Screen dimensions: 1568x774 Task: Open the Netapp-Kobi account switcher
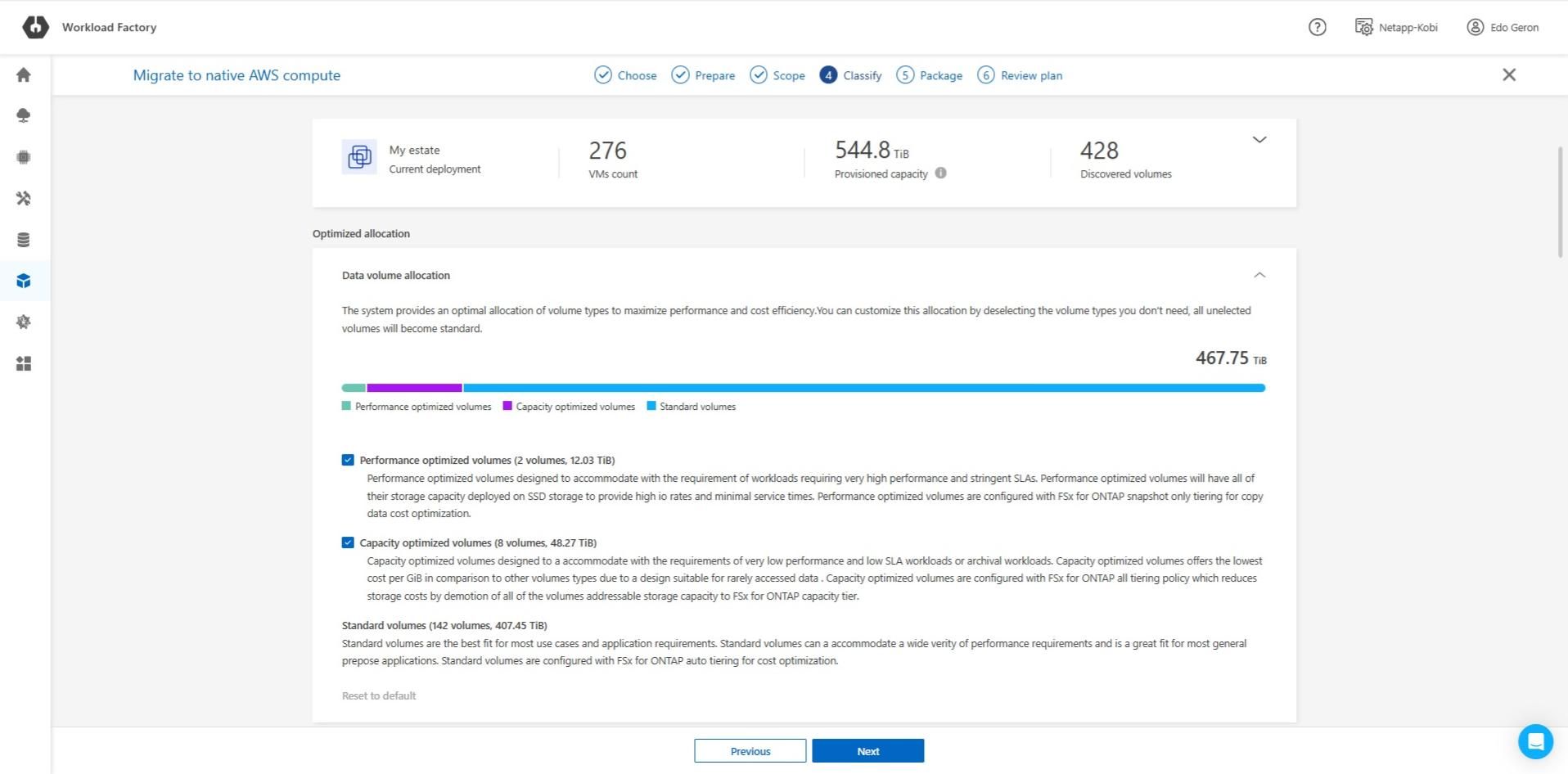(x=1396, y=27)
